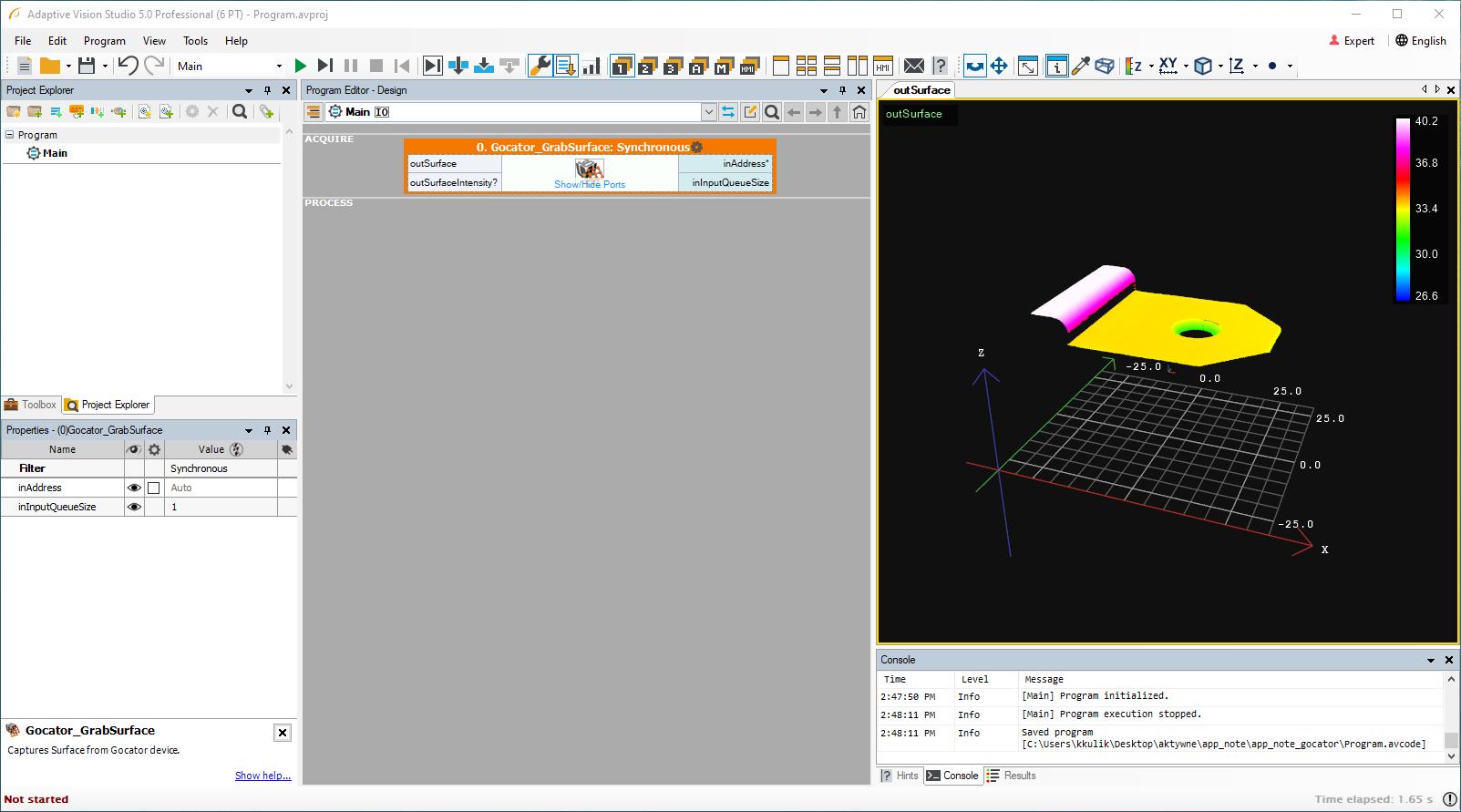The image size is (1461, 812).
Task: Click the envelope icon in toolbar
Action: point(914,66)
